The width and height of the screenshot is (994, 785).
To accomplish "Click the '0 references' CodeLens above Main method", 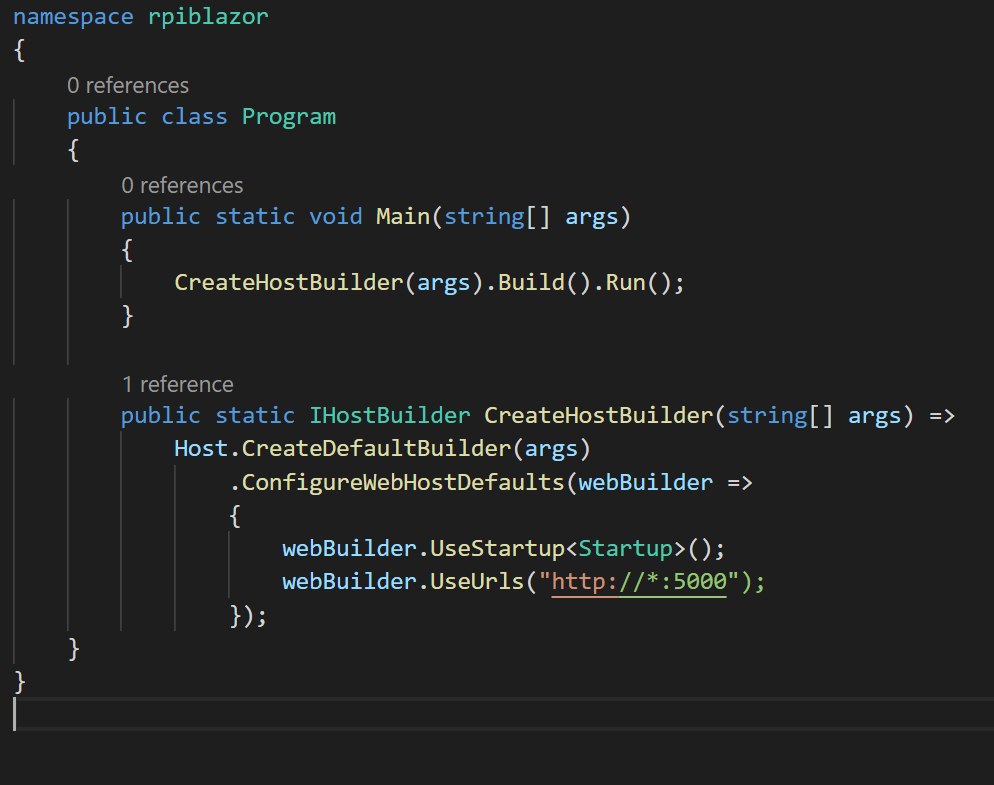I will pyautogui.click(x=182, y=186).
